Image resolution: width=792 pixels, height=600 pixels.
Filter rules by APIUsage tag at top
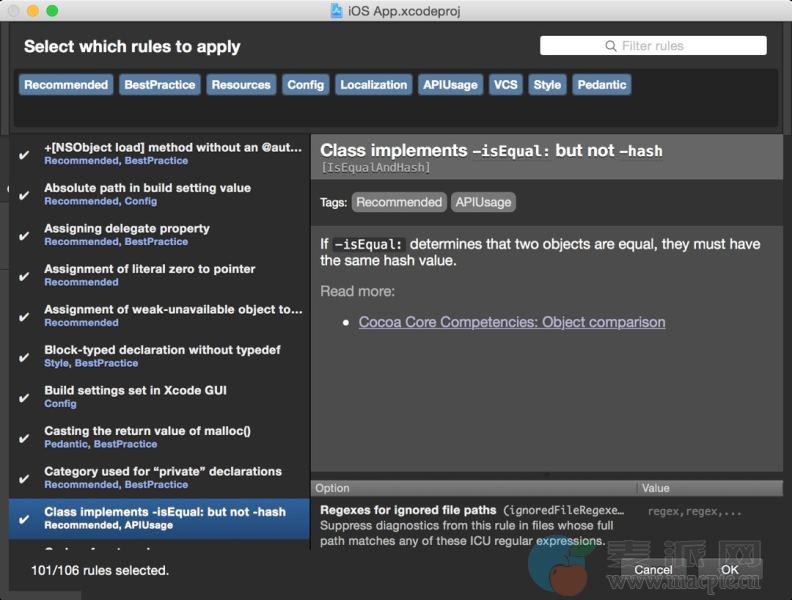(x=450, y=85)
